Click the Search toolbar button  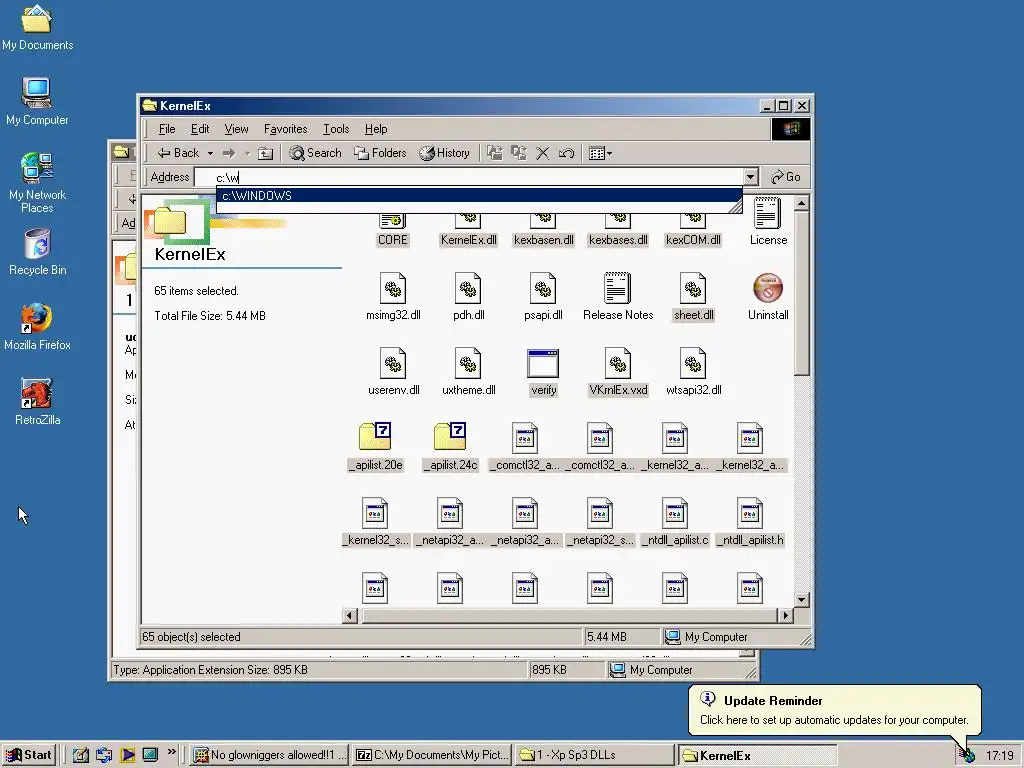(x=315, y=153)
